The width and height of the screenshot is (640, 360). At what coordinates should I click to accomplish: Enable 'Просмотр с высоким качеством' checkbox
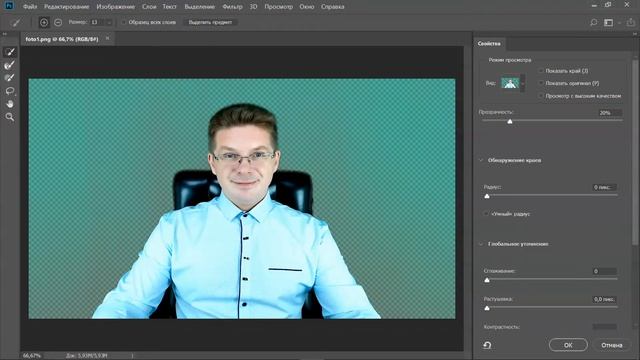[541, 96]
